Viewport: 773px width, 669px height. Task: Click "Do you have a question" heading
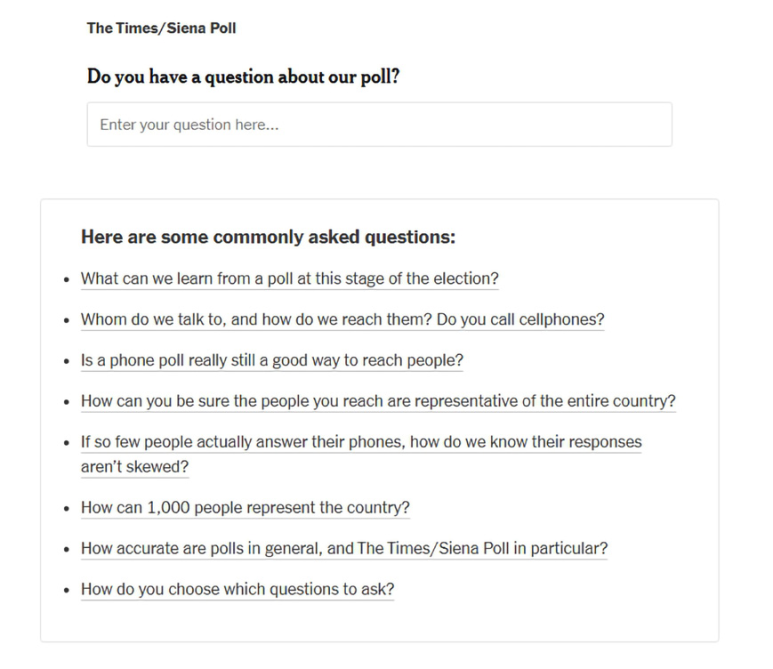(x=243, y=76)
